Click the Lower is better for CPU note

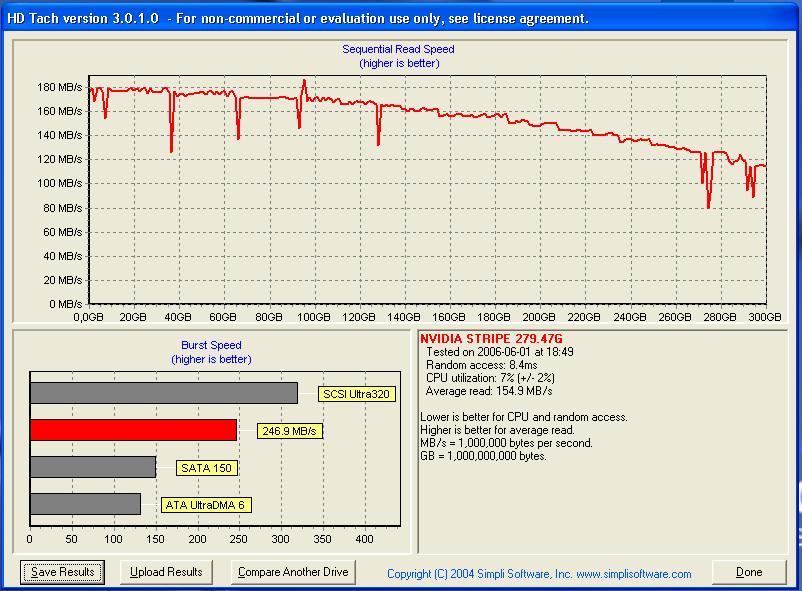tap(524, 417)
